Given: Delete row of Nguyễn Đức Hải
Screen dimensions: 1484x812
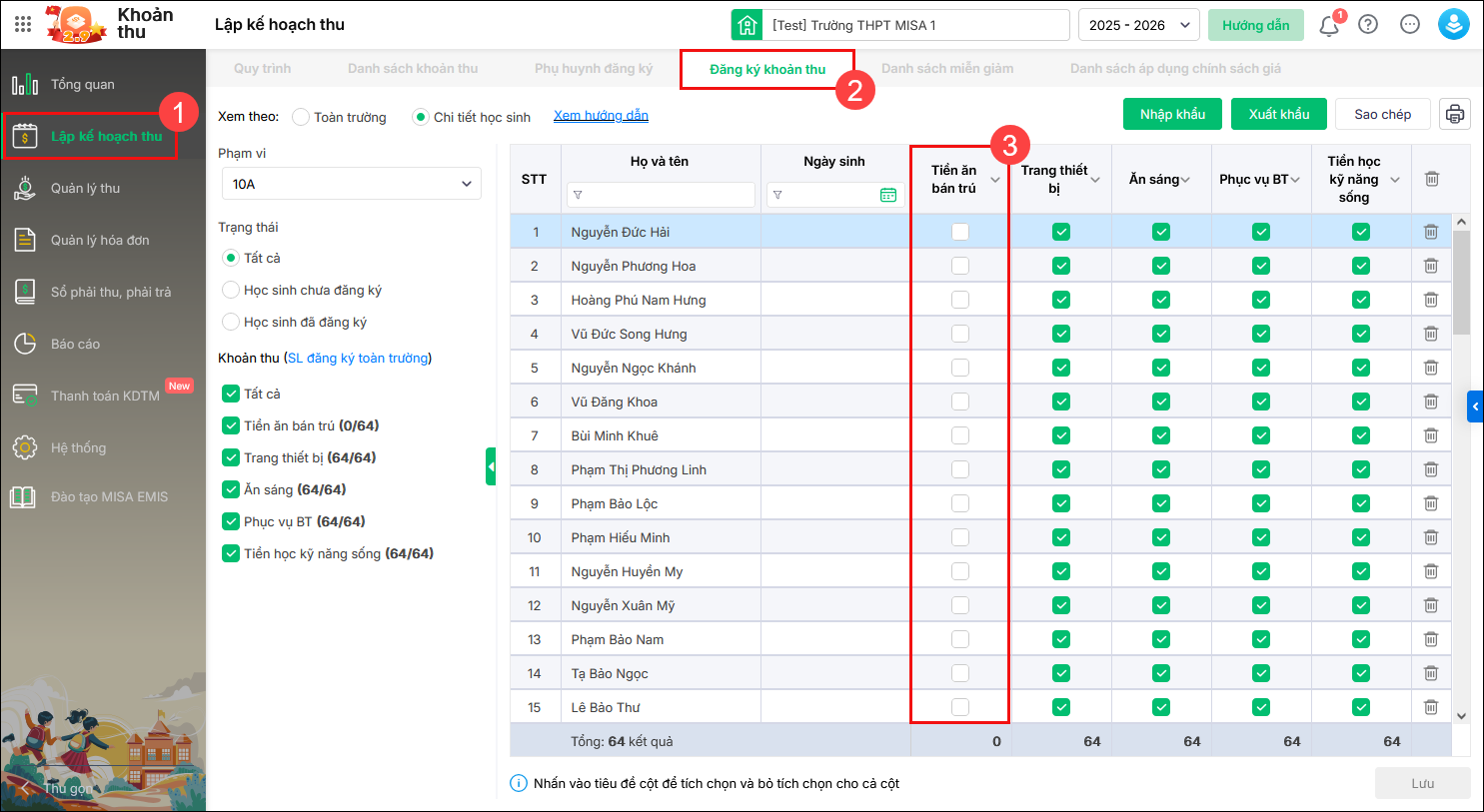Looking at the screenshot, I should pyautogui.click(x=1430, y=232).
